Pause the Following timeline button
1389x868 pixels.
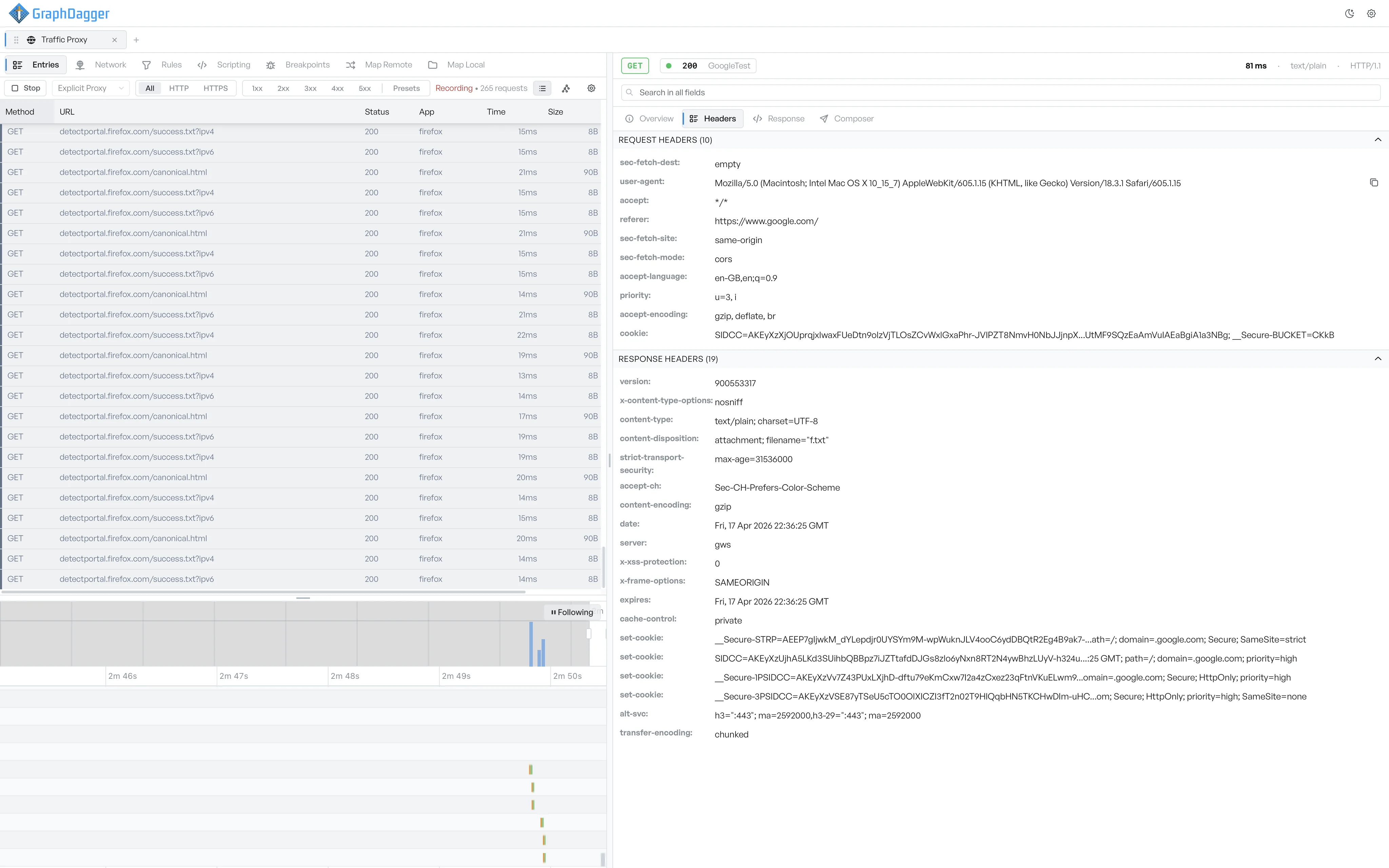tap(572, 613)
